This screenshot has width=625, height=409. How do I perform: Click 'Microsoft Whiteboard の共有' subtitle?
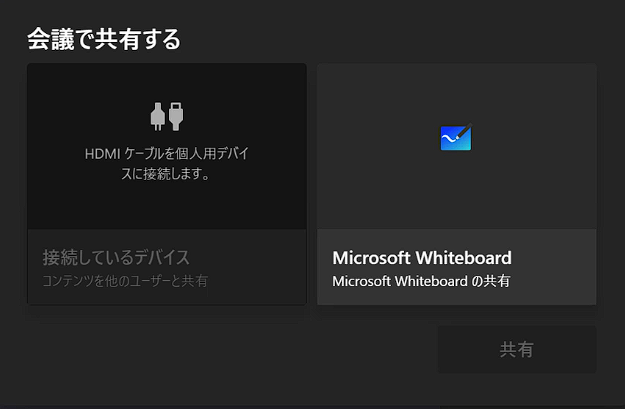coord(421,281)
